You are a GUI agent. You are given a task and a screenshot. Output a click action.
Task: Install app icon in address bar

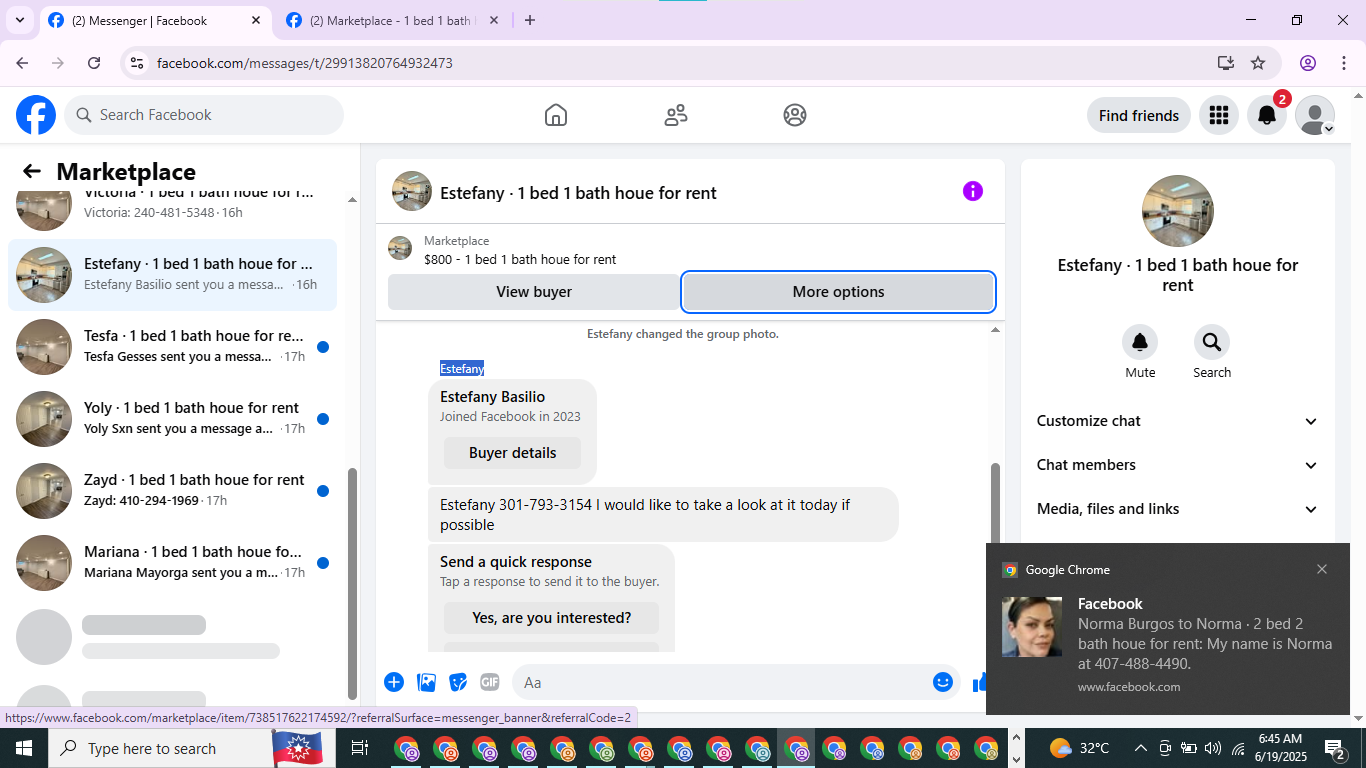(x=1226, y=63)
